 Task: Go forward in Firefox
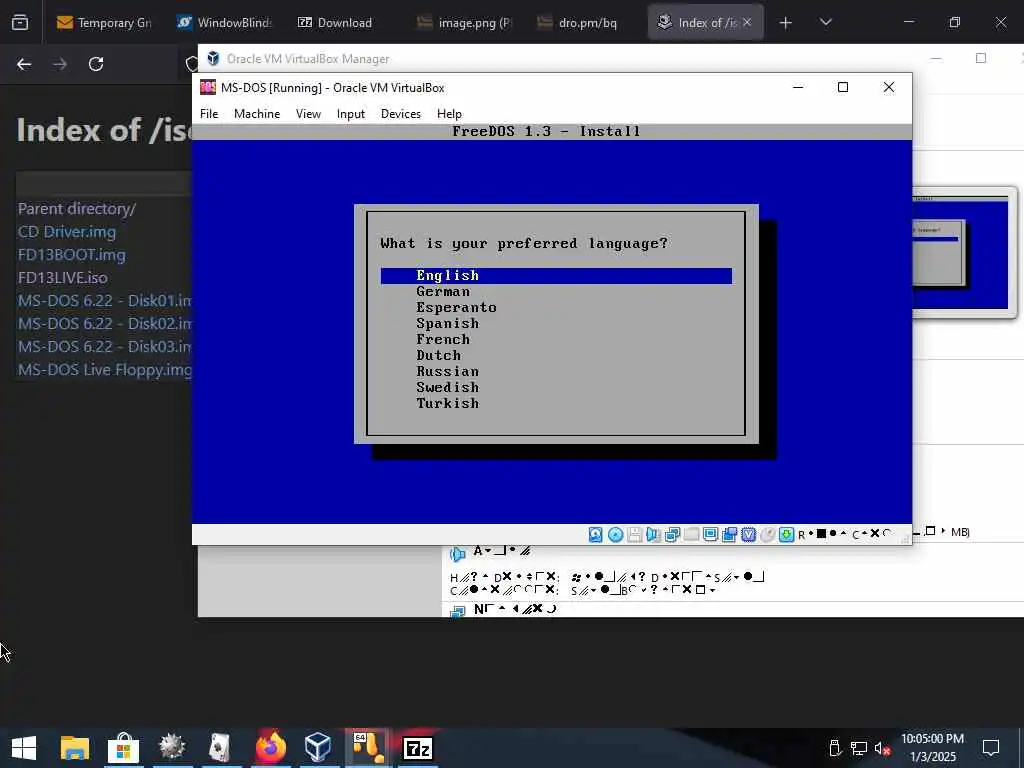point(60,64)
